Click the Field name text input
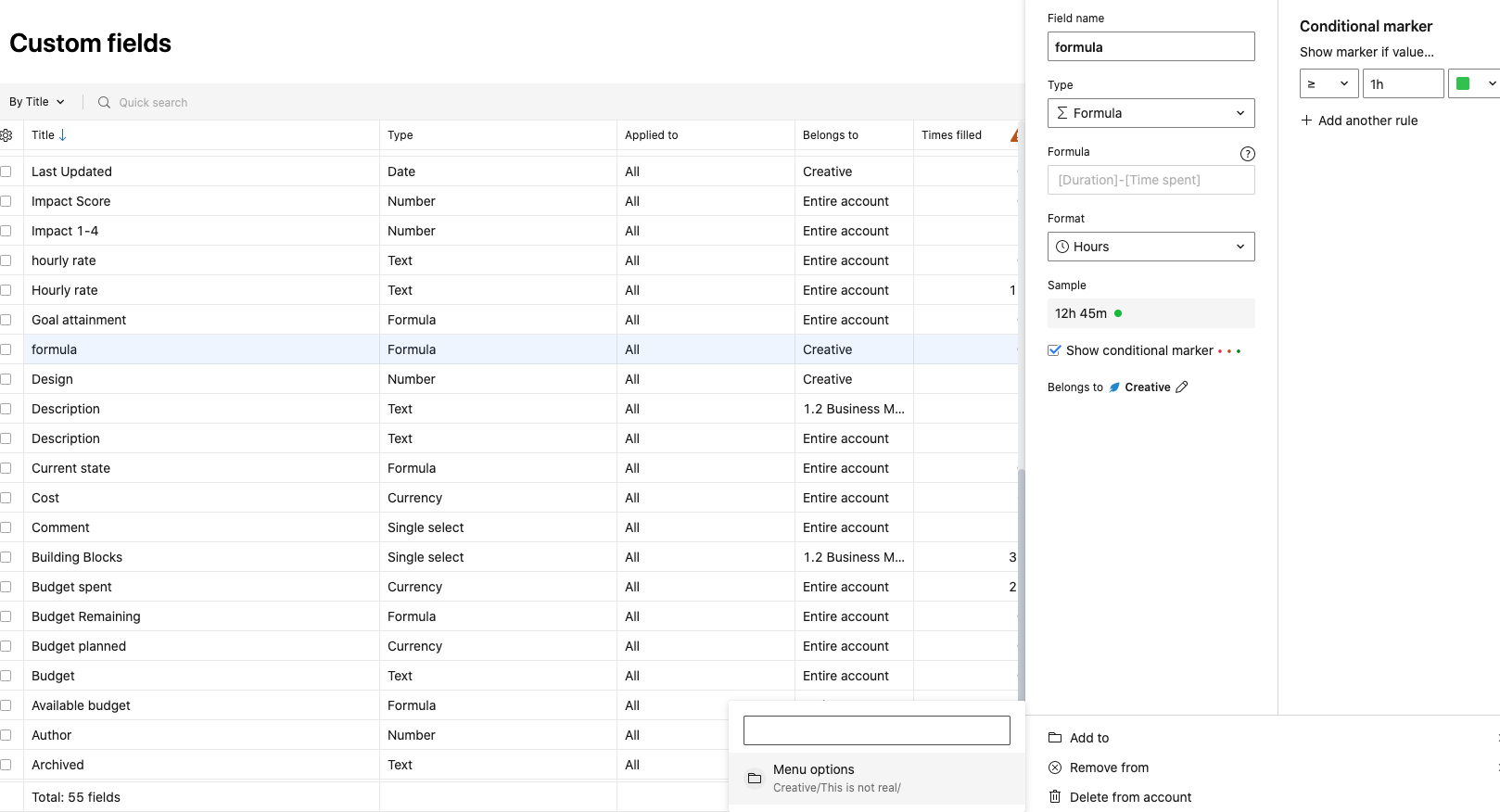 1150,46
